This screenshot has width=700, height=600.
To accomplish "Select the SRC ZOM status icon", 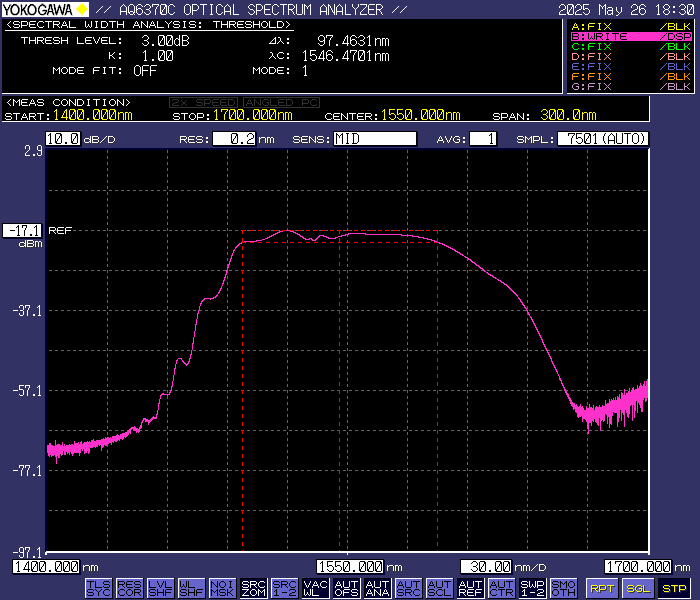I will coord(253,588).
